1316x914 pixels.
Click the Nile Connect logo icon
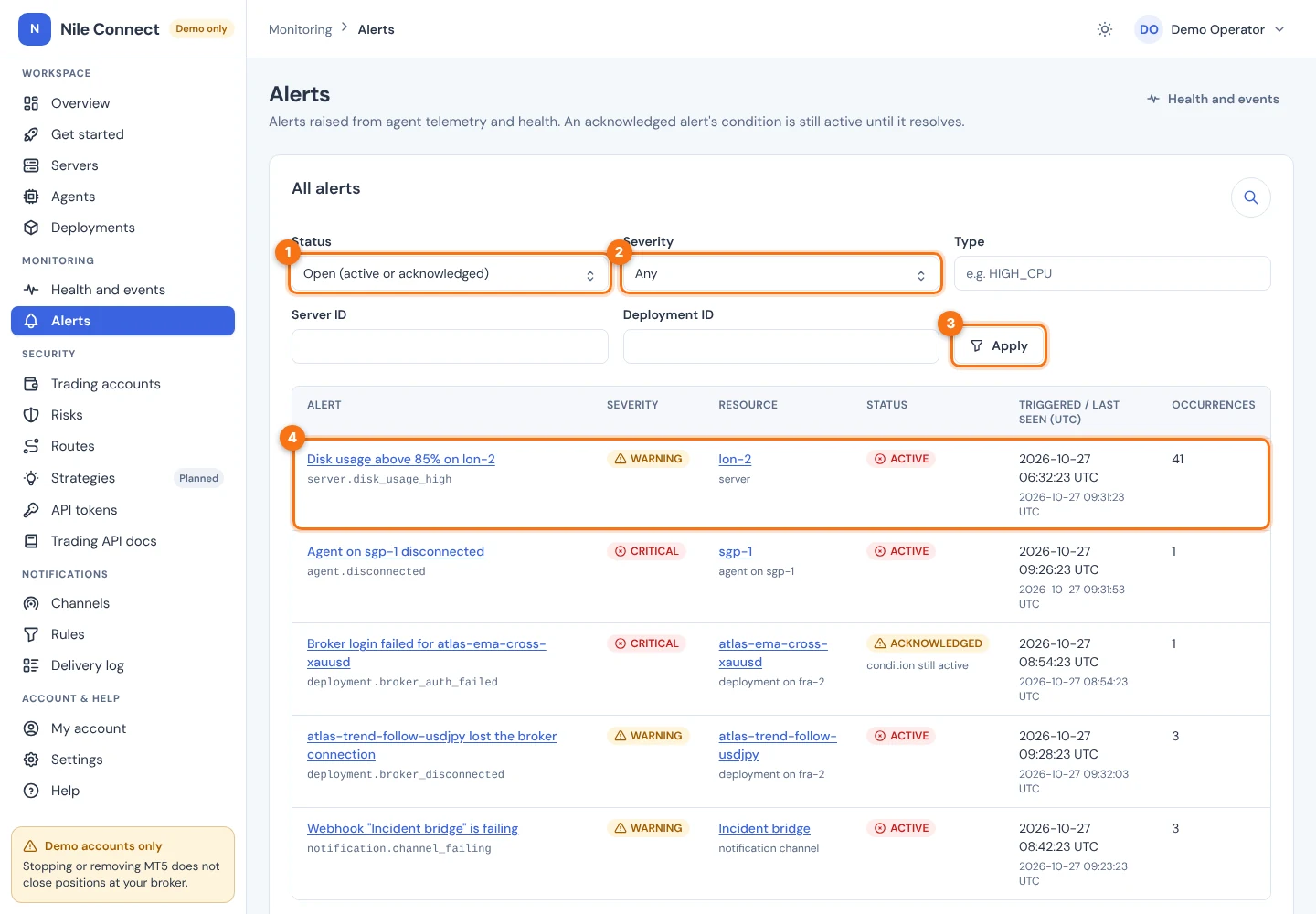35,29
